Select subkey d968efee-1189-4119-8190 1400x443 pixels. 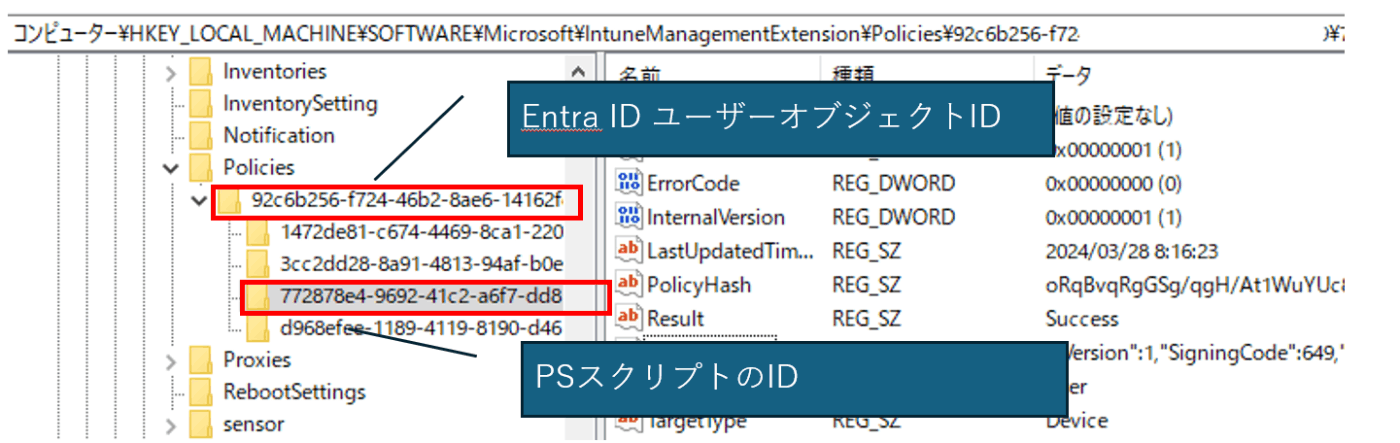[421, 328]
